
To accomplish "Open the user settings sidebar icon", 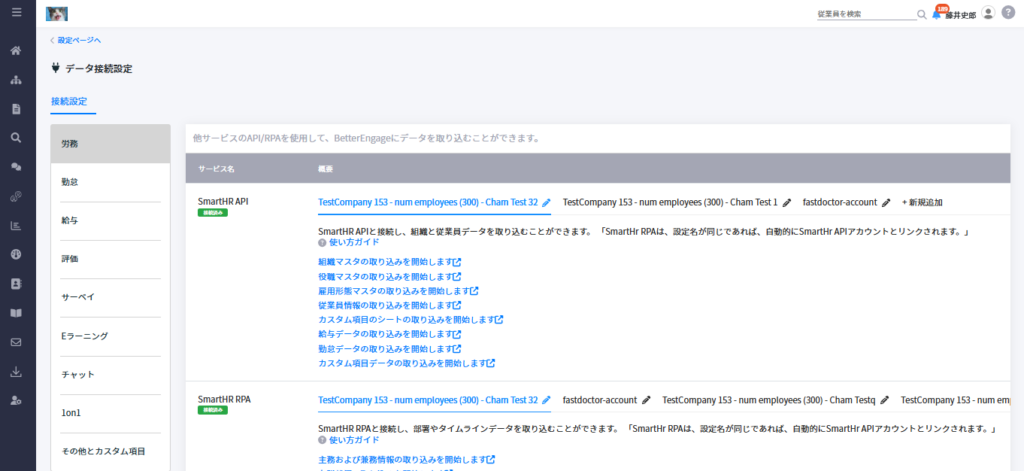I will [17, 400].
